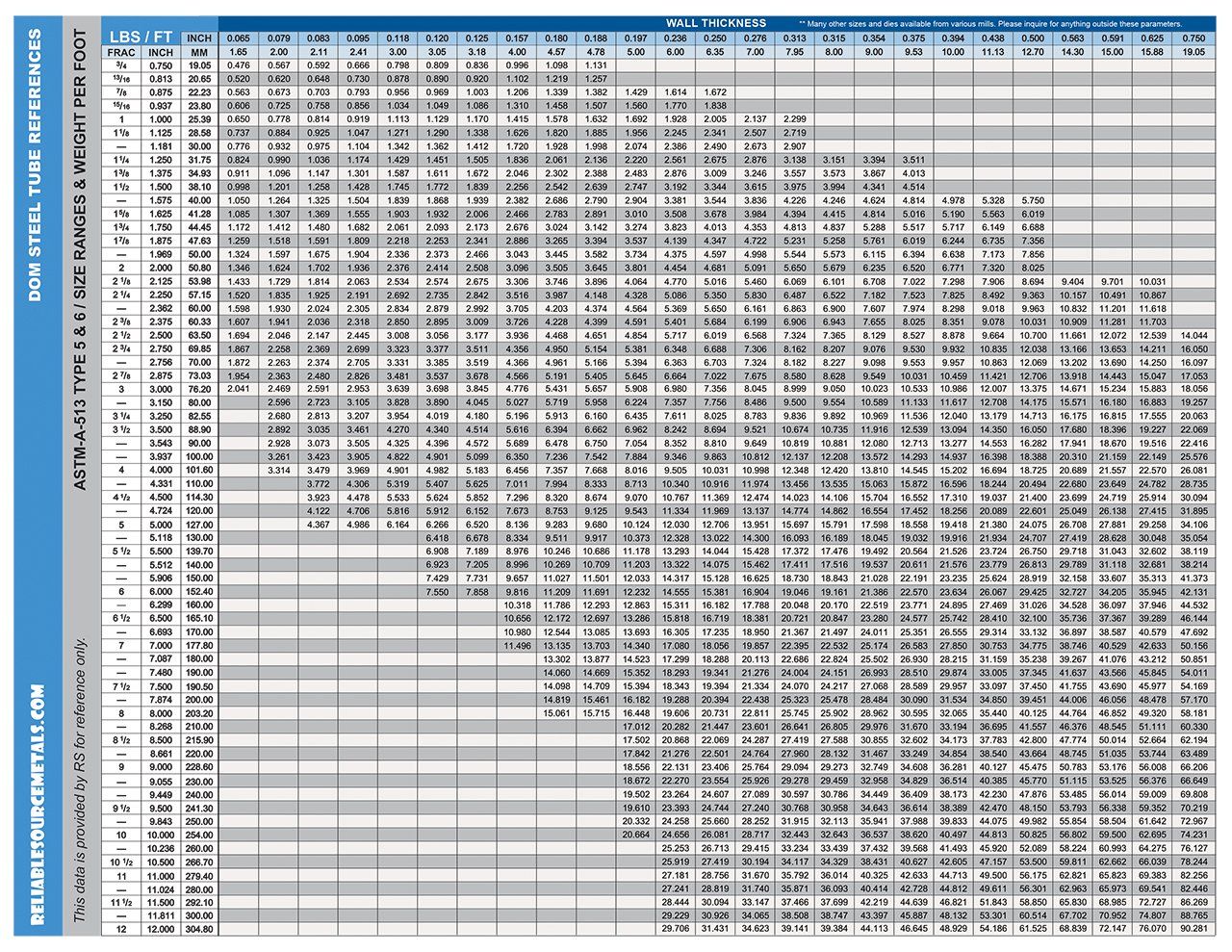This screenshot has height=952, width=1232.
Task: Click the RELIABLESOURCEMETALS.COM vertical text
Action: 38,805
